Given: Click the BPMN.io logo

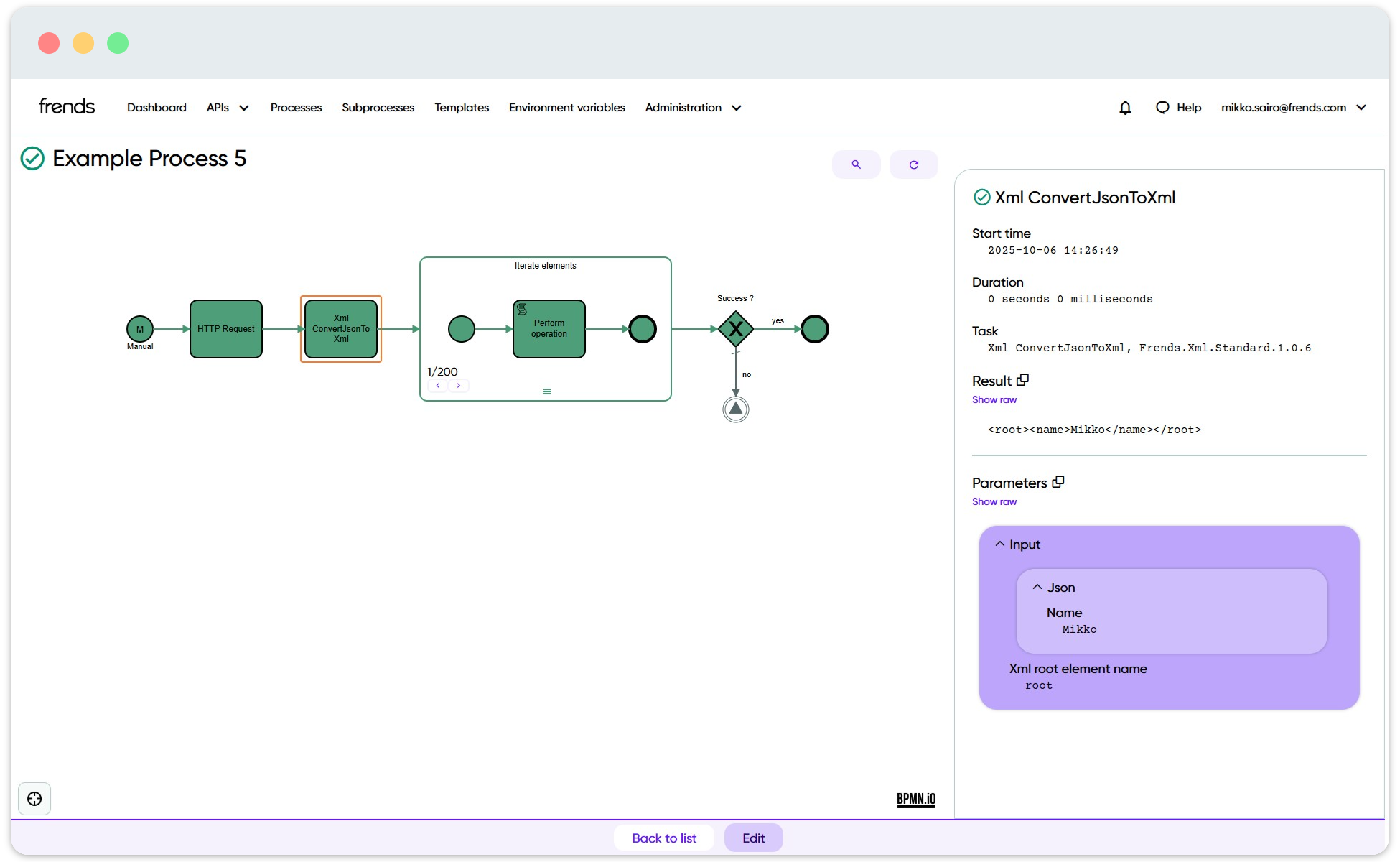Looking at the screenshot, I should click(x=916, y=799).
